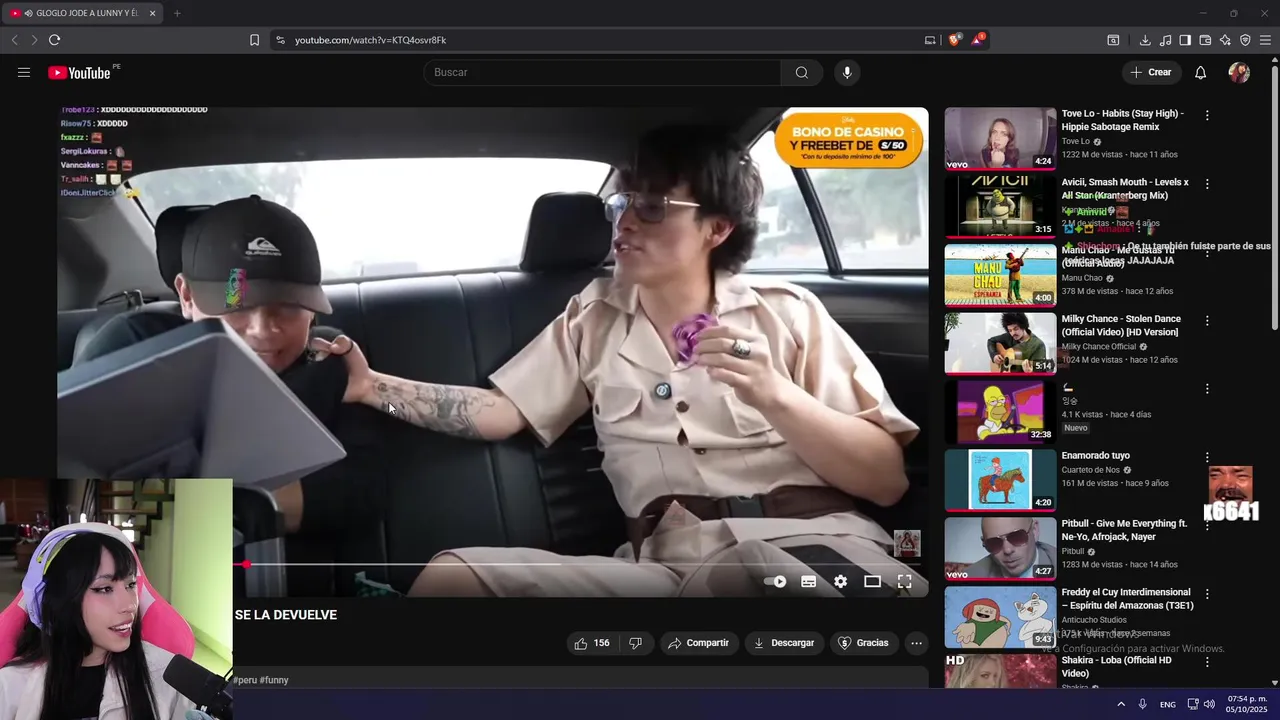Open the browser main menu
The width and height of the screenshot is (1280, 720).
pyautogui.click(x=1265, y=40)
